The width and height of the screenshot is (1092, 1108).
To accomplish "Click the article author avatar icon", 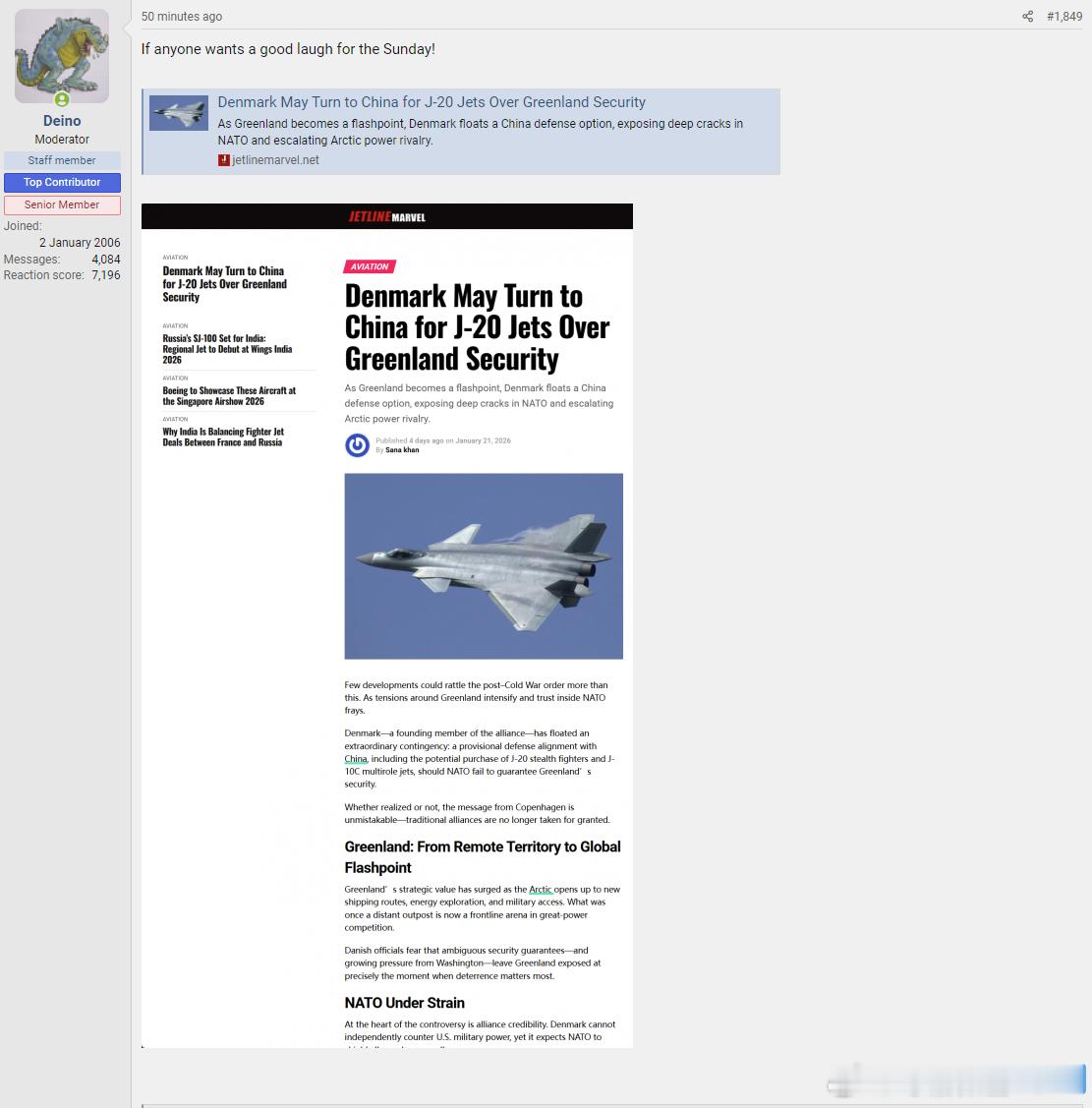I will [358, 445].
